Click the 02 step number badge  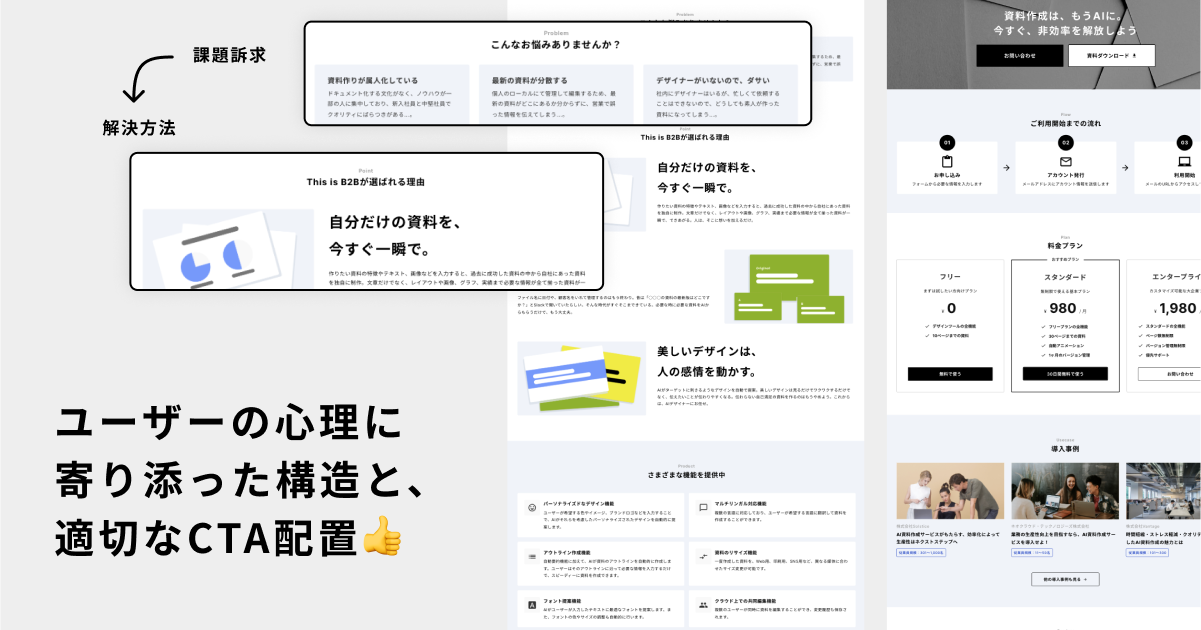tap(1066, 143)
